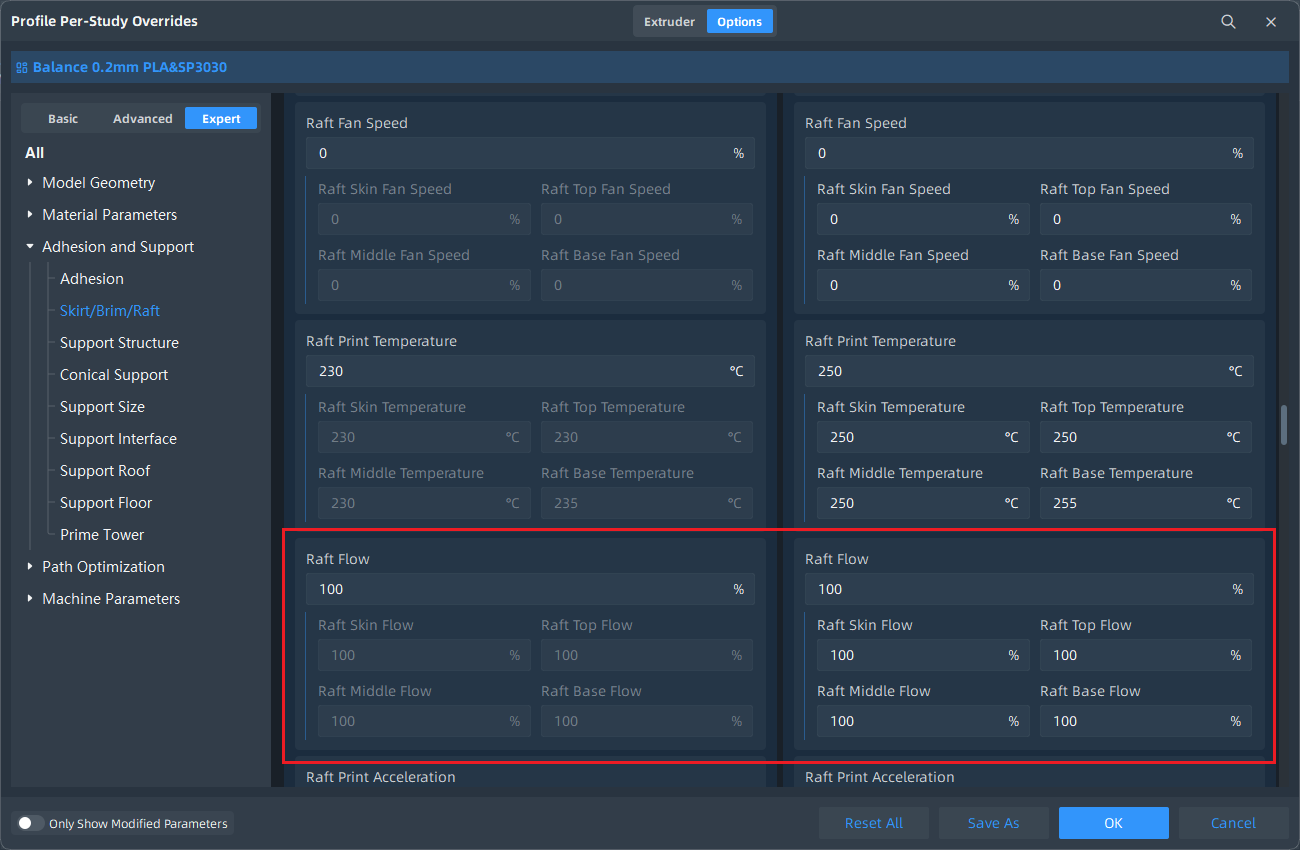Click Raft Skin Temperature field showing 250
Screen dimensions: 1300x850
(x=923, y=437)
